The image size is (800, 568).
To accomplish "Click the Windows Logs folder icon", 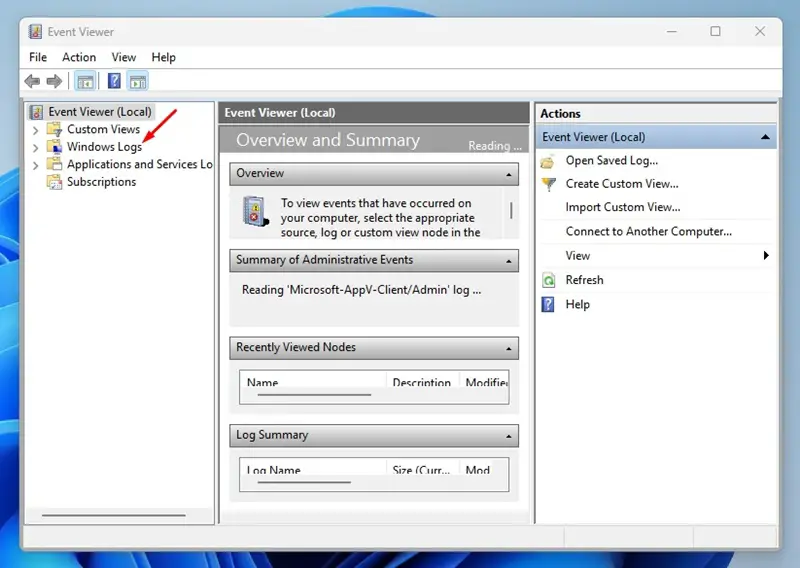I will click(55, 147).
